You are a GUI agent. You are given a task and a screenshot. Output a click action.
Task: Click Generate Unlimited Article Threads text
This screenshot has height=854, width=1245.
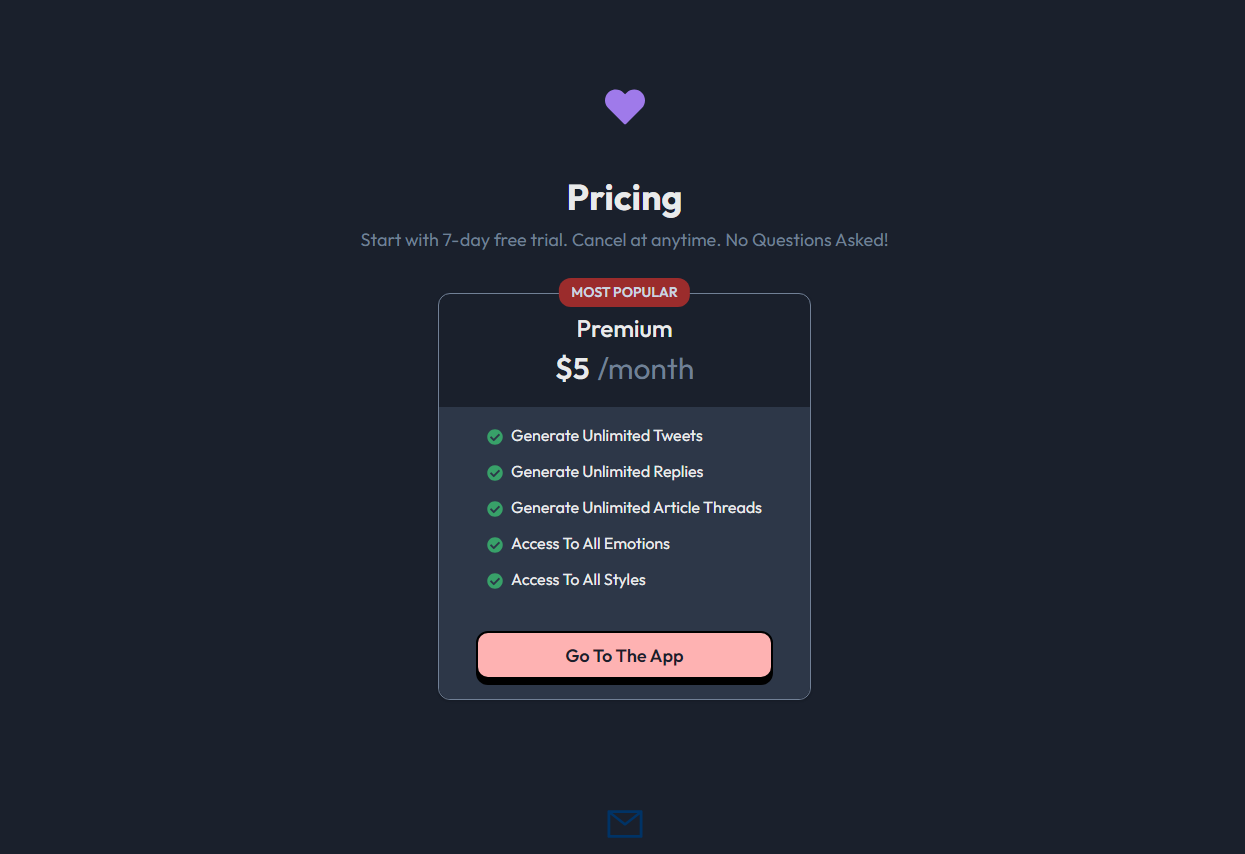pos(636,508)
